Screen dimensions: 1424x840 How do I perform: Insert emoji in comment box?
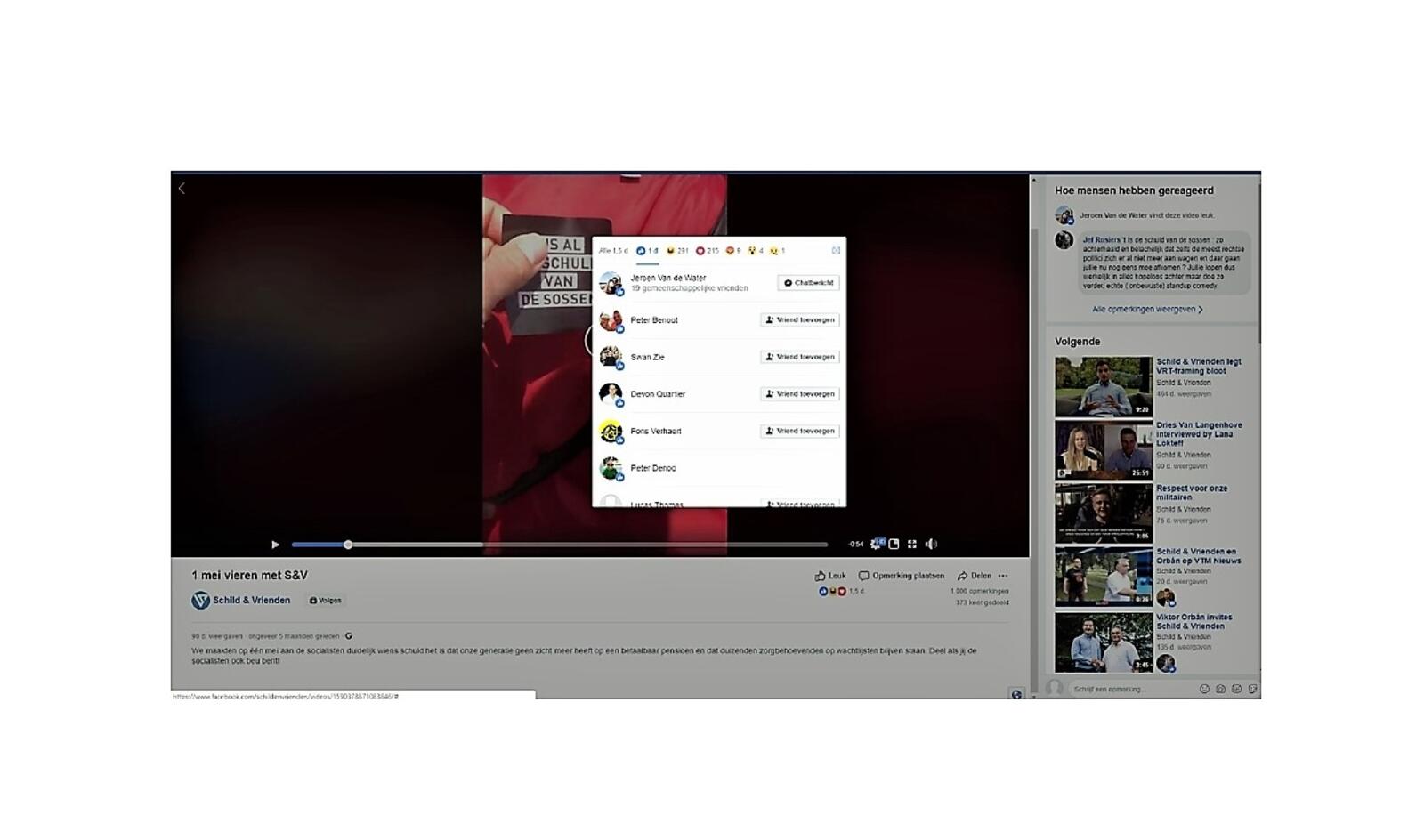coord(1204,689)
